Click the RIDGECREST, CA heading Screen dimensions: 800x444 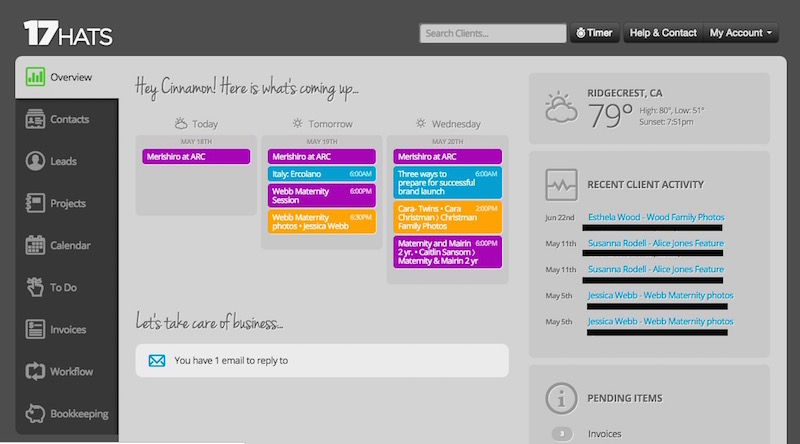625,93
